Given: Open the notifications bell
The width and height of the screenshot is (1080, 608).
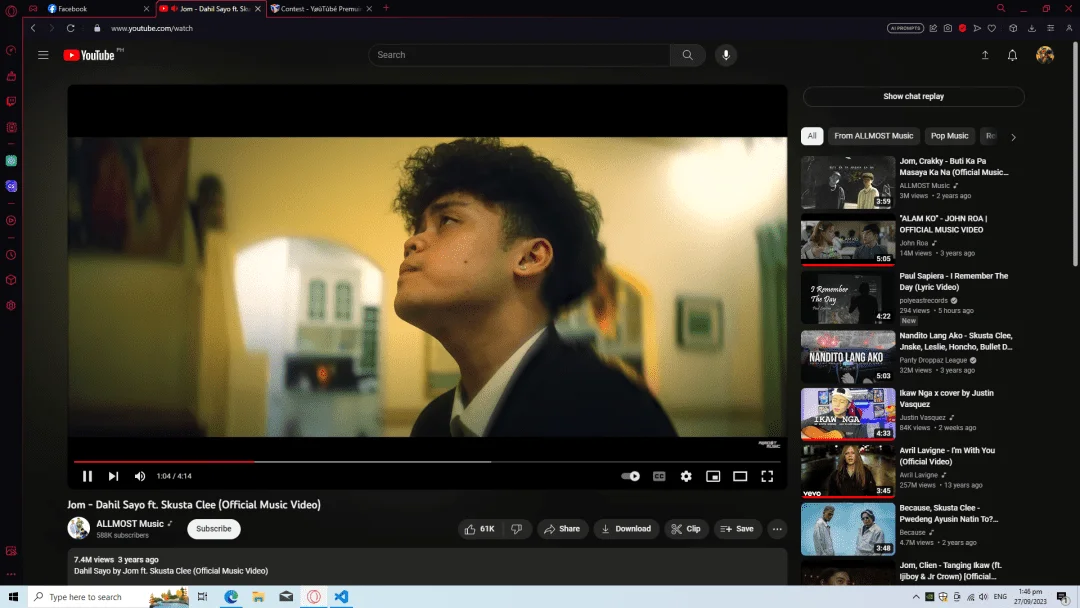Looking at the screenshot, I should click(1012, 55).
